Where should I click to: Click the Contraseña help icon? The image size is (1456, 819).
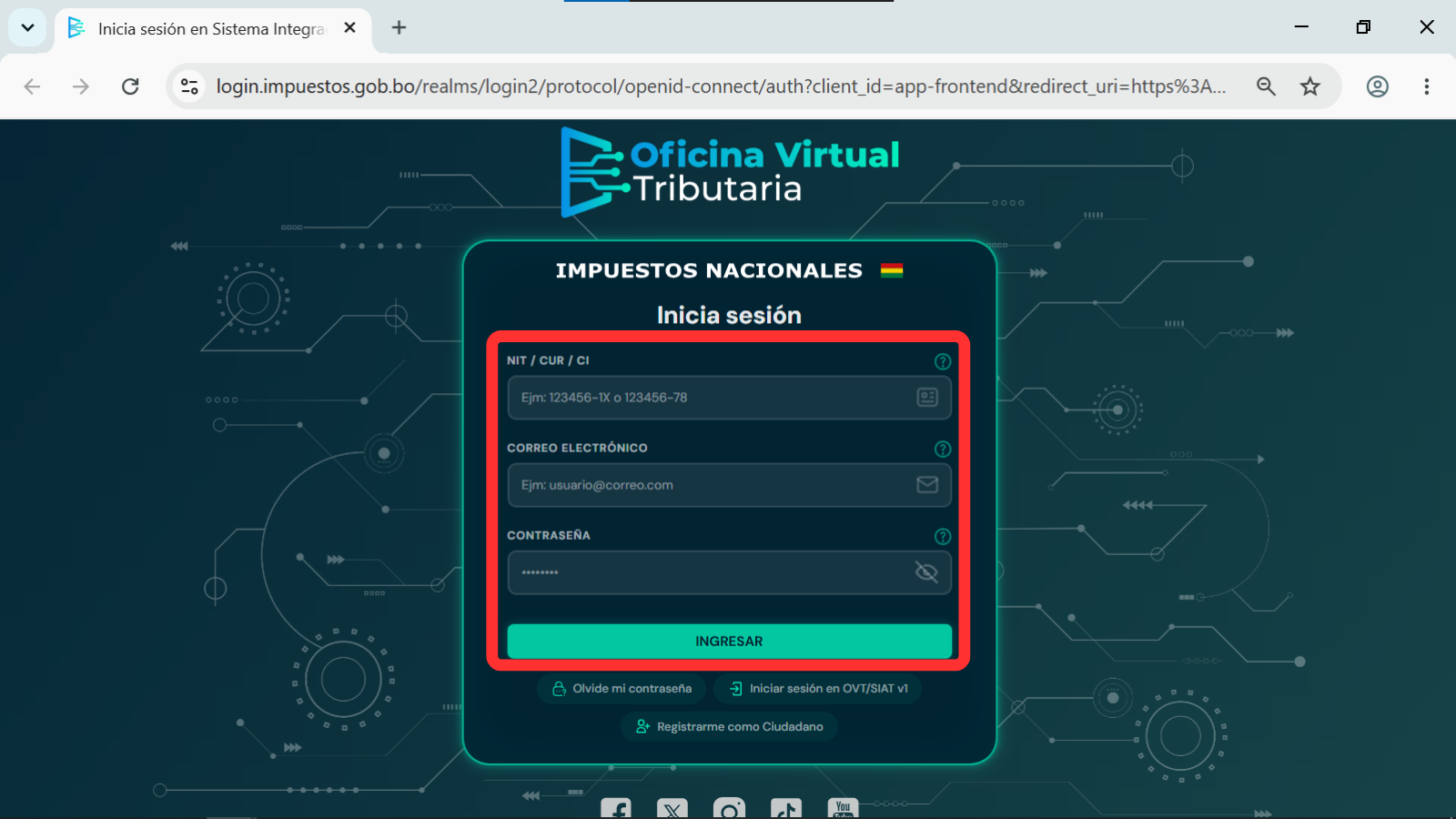(943, 536)
